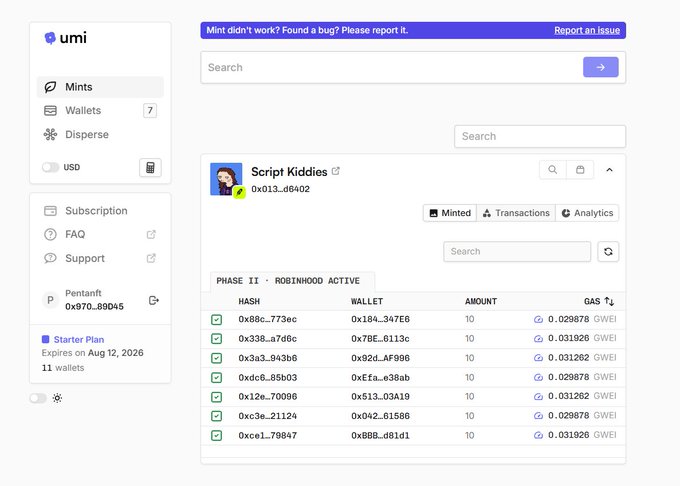The width and height of the screenshot is (680, 486).
Task: Click in the top main Search field
Action: click(x=413, y=67)
